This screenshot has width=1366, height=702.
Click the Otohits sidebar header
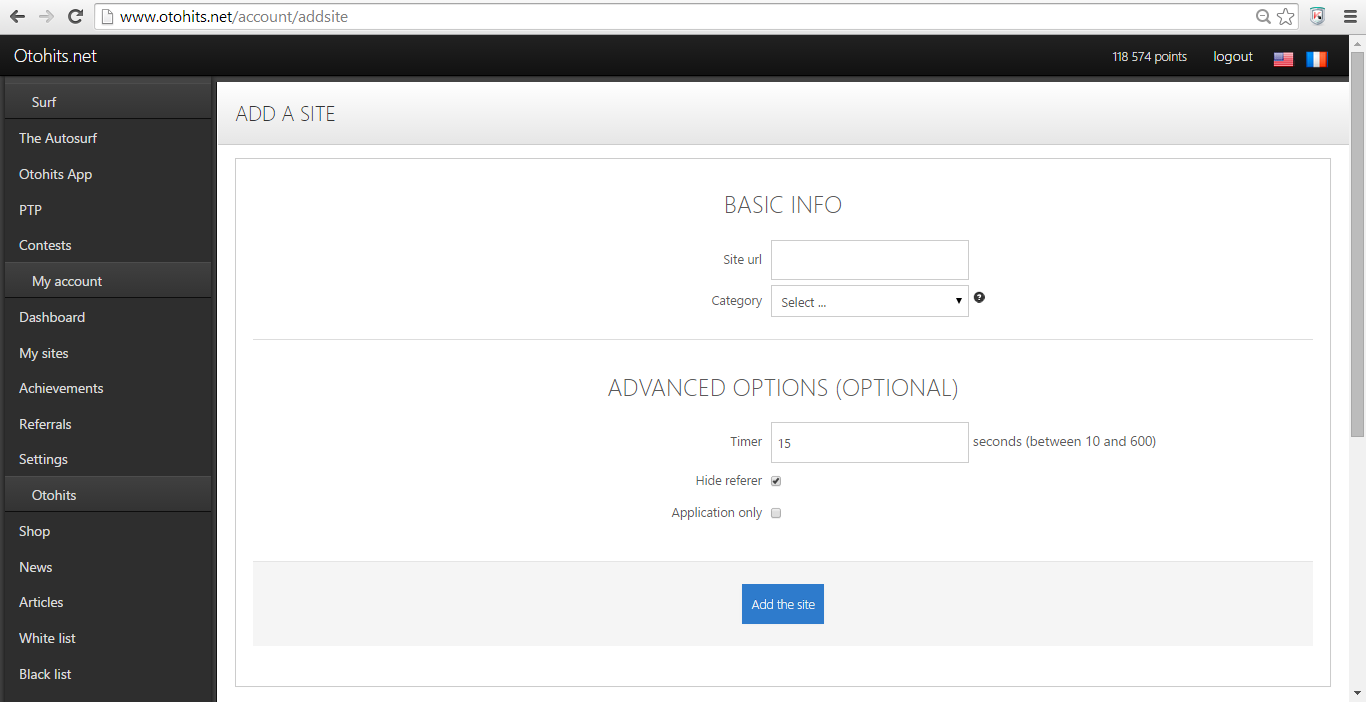[x=108, y=495]
